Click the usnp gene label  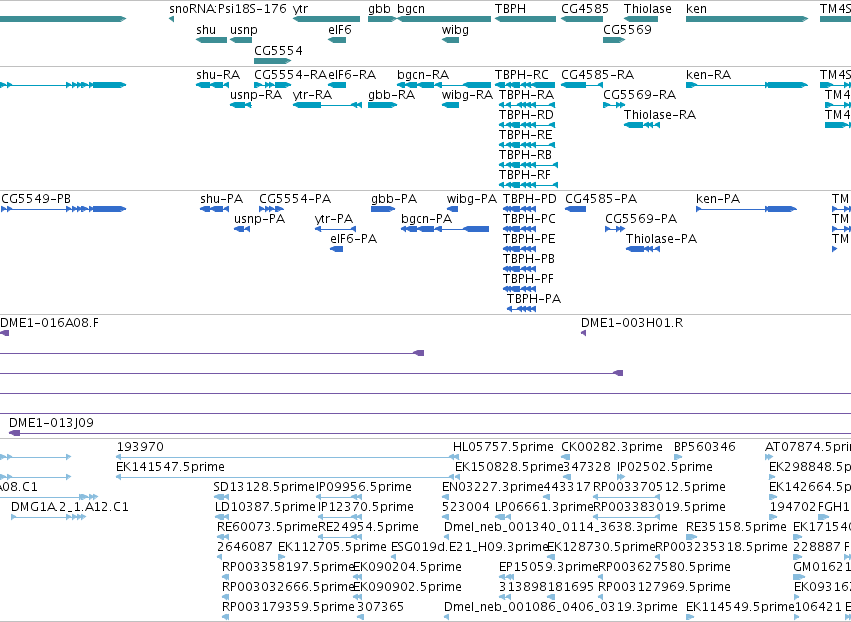[244, 30]
